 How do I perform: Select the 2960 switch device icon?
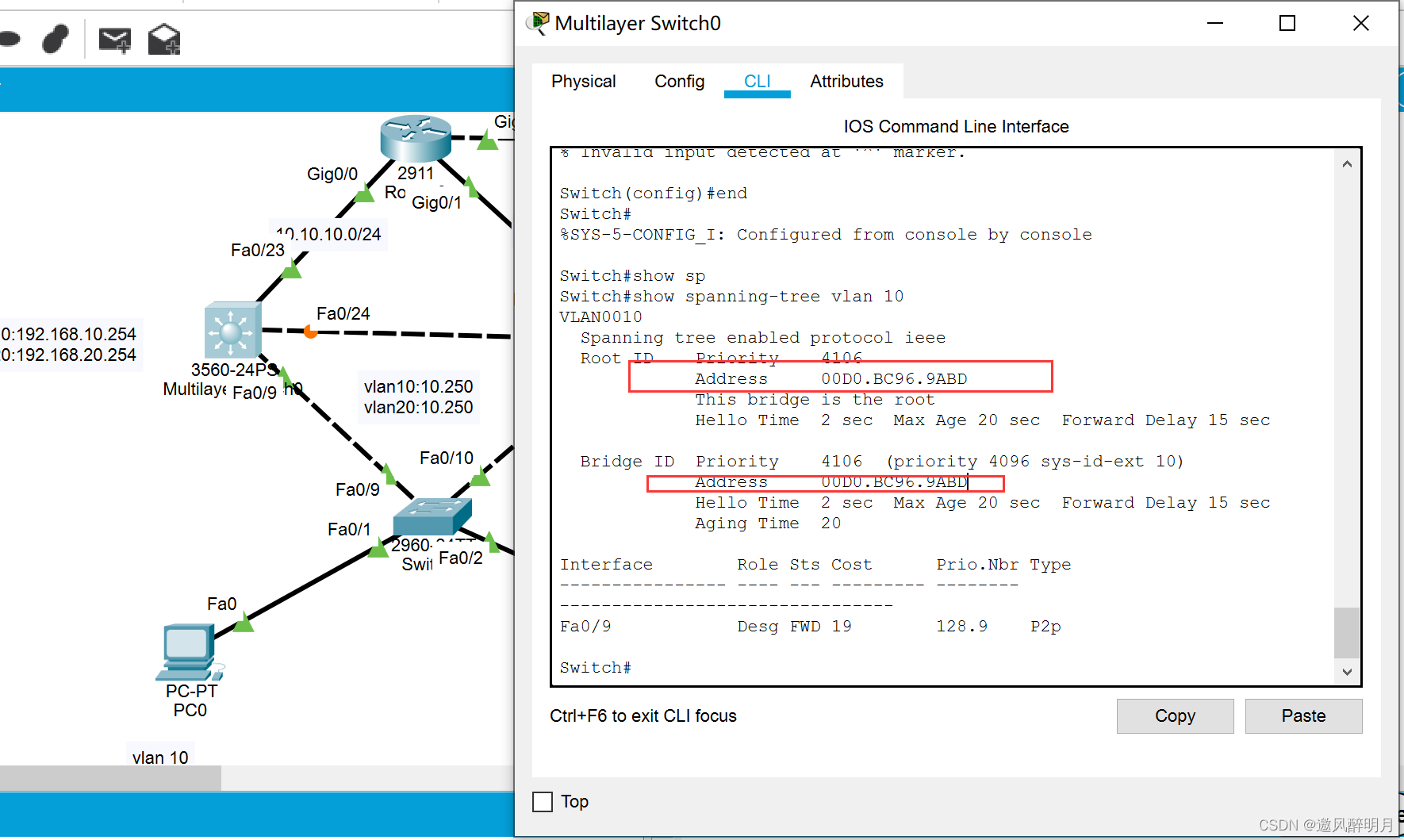(432, 516)
